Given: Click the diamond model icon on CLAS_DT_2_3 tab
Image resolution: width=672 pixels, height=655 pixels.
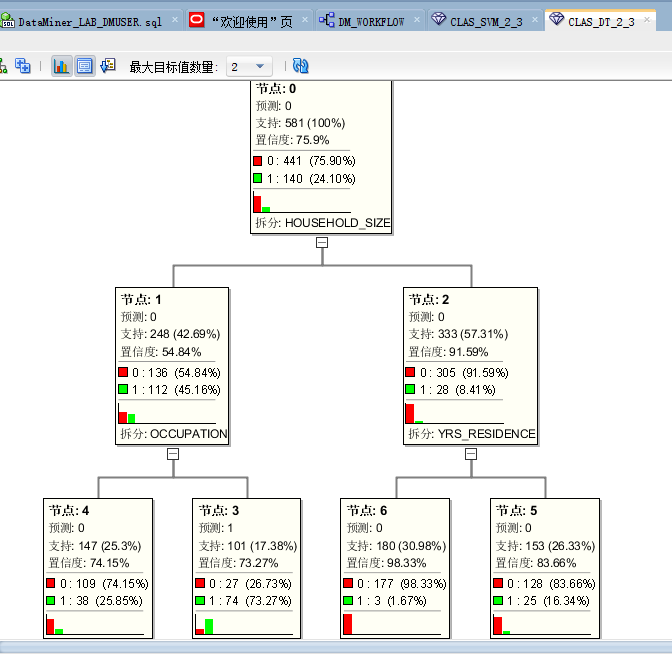Looking at the screenshot, I should [556, 19].
